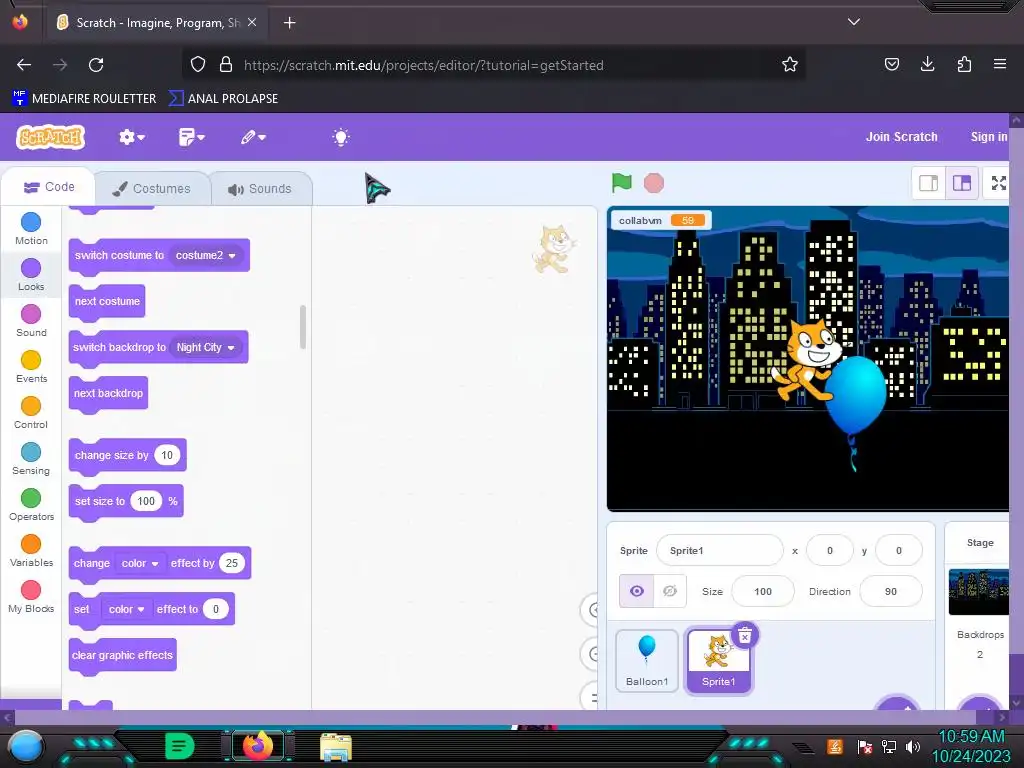This screenshot has width=1024, height=768.
Task: Switch to small stage layout
Action: [x=928, y=183]
